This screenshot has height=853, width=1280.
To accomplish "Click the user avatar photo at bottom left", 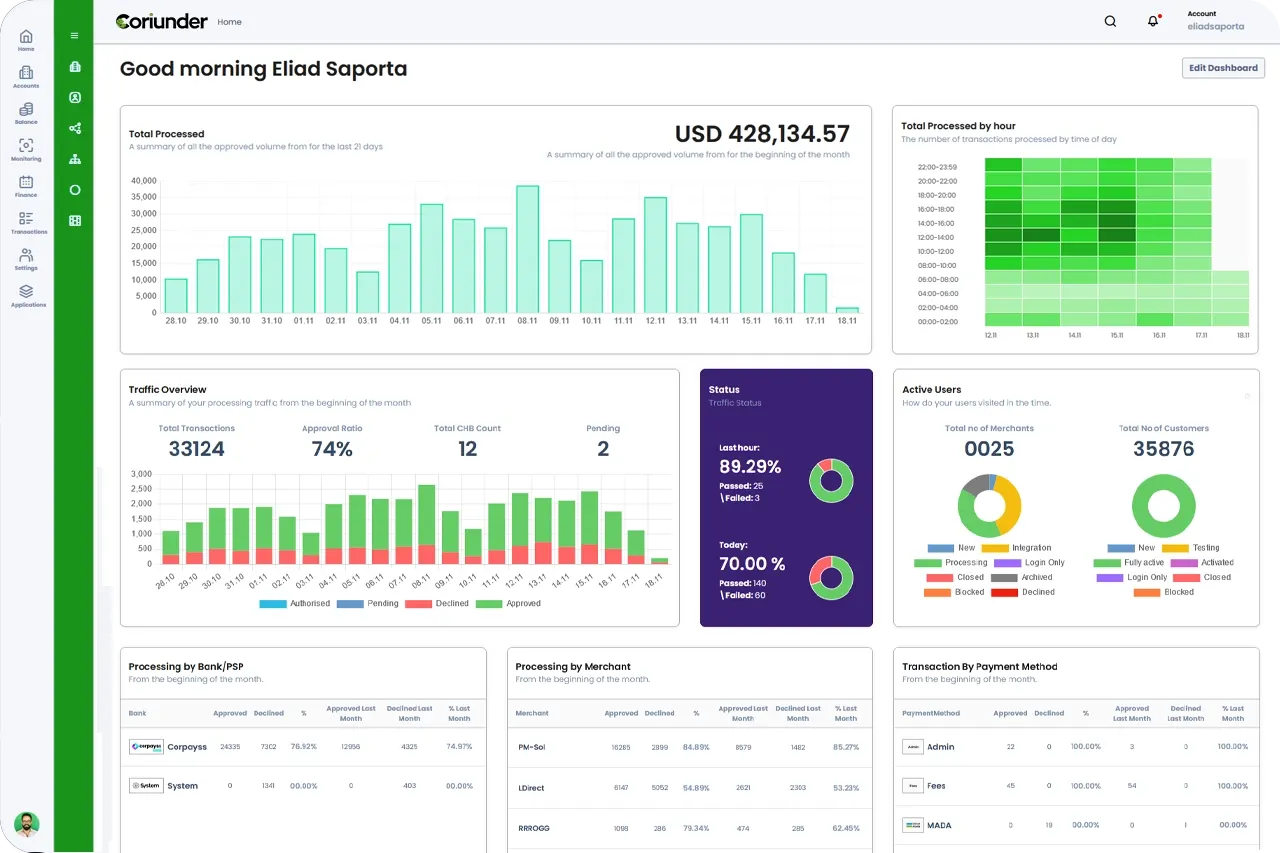I will (27, 824).
